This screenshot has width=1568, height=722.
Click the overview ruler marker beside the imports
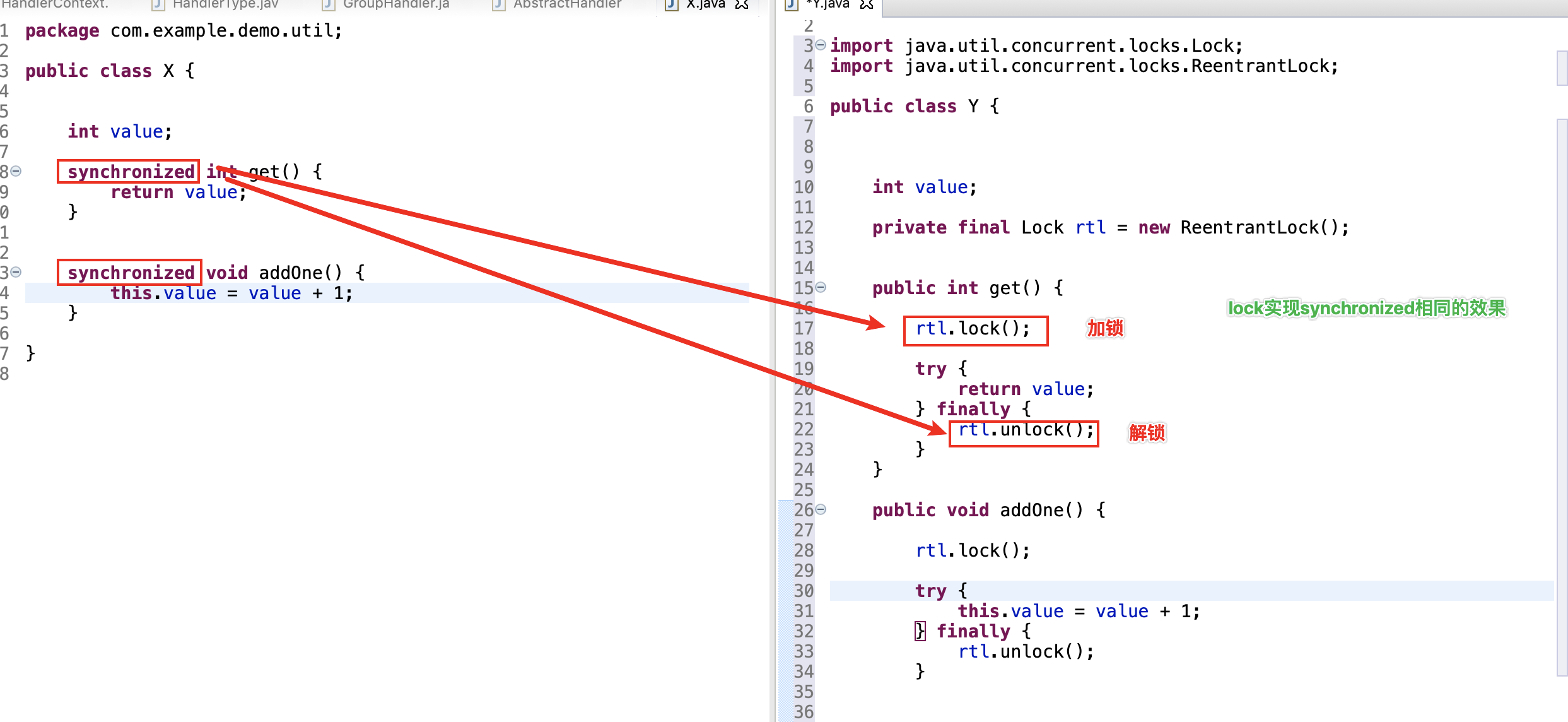point(1562,68)
